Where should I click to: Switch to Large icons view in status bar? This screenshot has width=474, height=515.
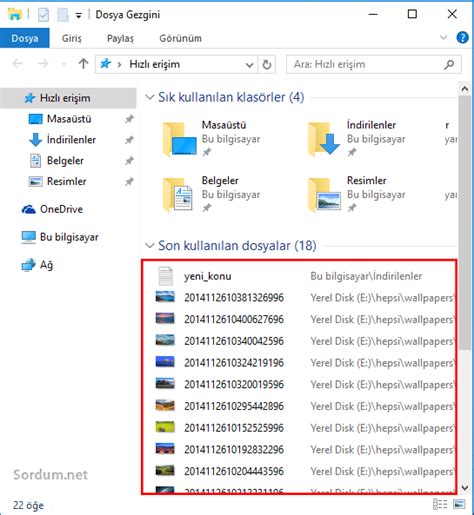459,504
